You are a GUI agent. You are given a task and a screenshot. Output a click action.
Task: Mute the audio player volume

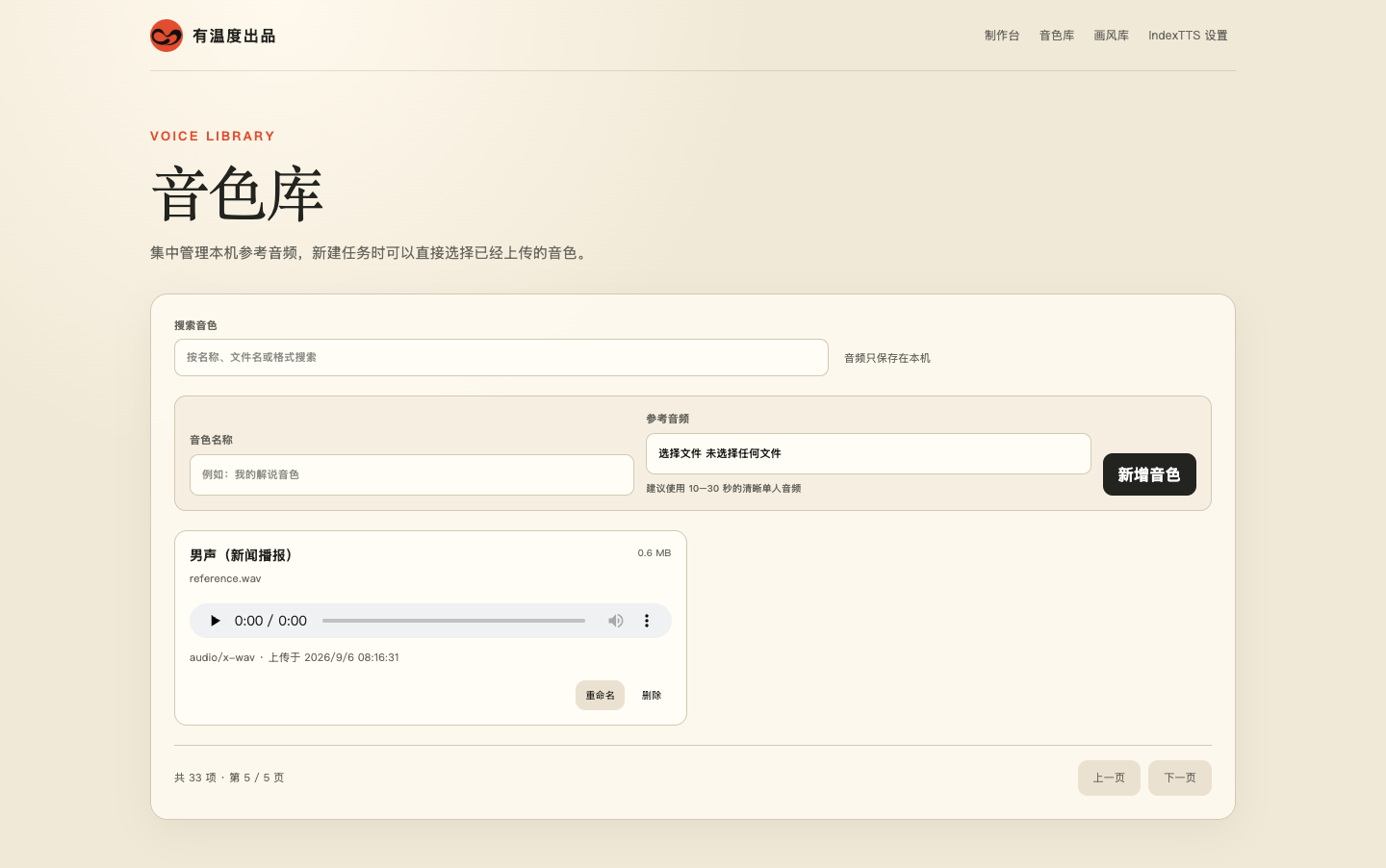pyautogui.click(x=616, y=621)
